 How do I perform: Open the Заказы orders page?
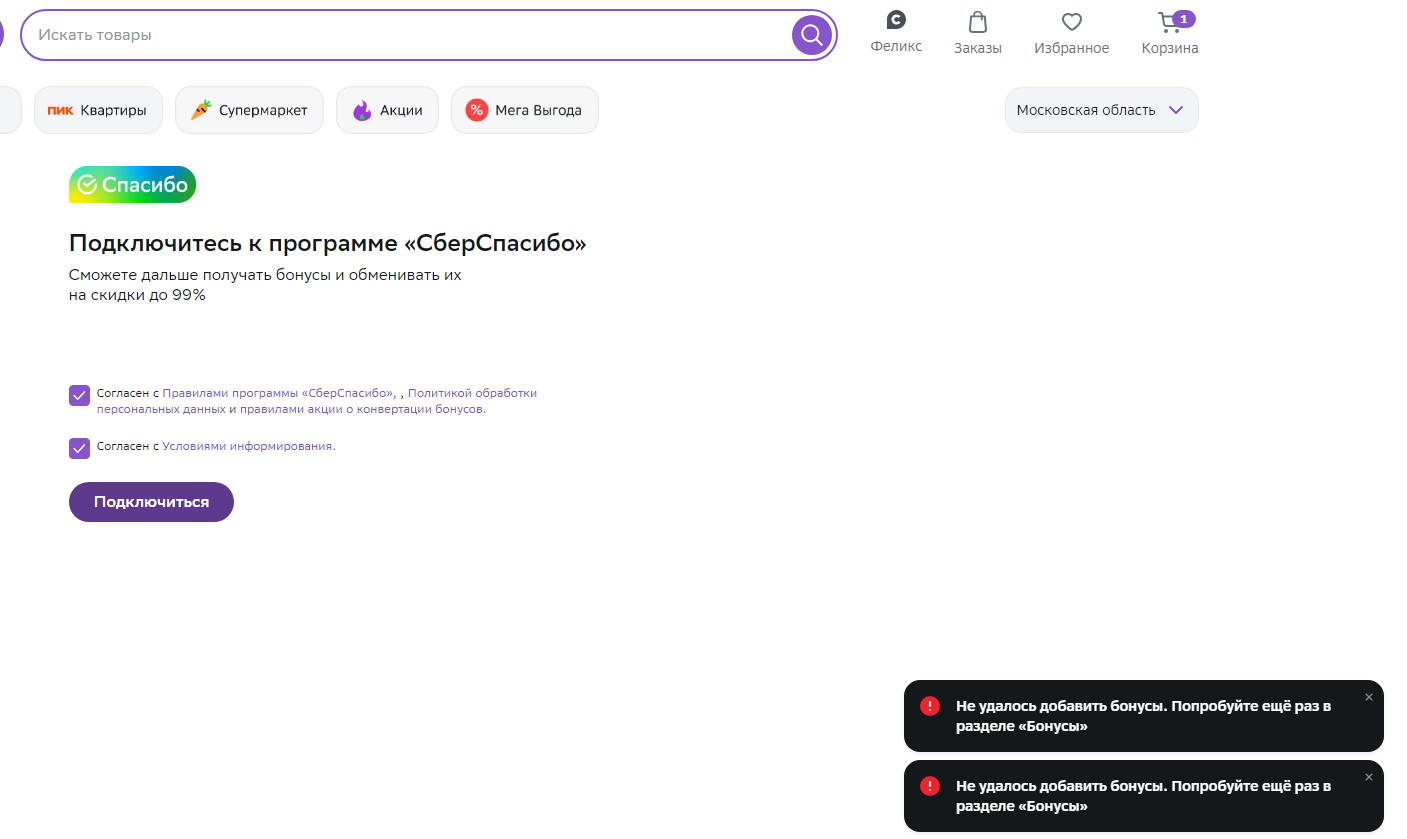(977, 33)
